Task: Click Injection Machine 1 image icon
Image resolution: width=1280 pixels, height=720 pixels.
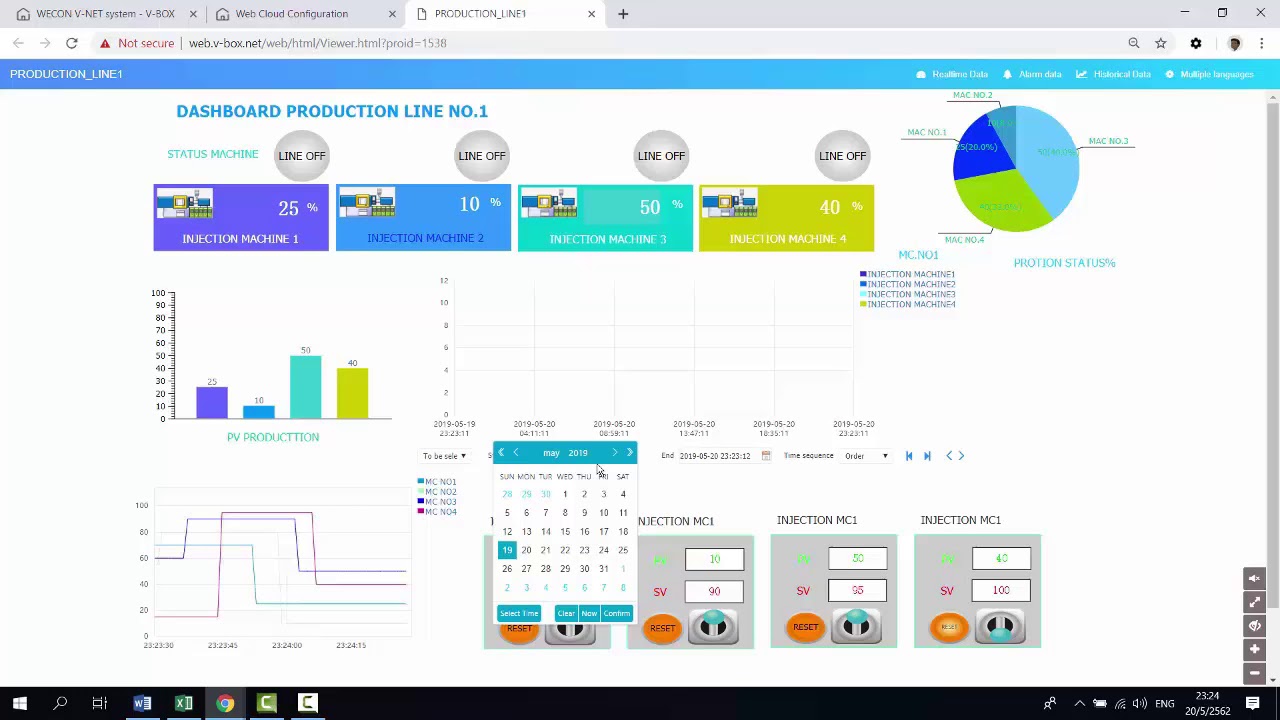Action: 185,205
